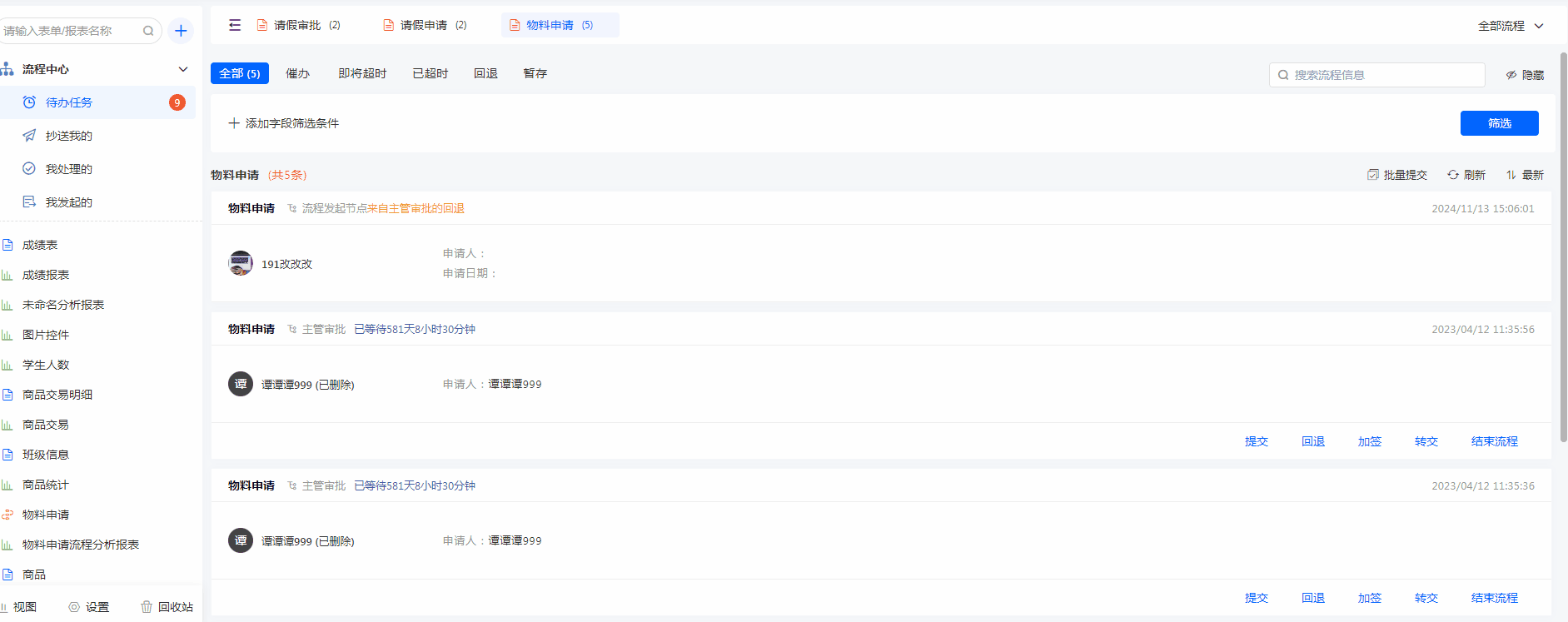Open the 回收站 recycle bin

(167, 607)
